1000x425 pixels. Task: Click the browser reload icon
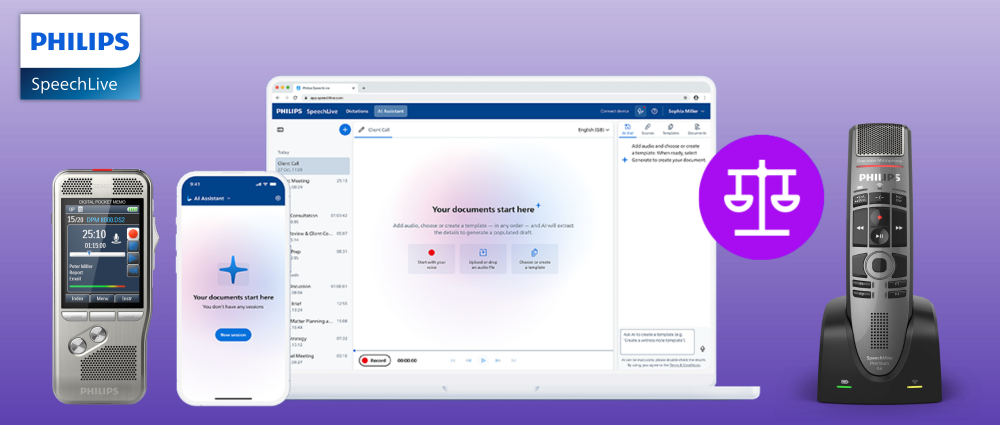coord(295,98)
